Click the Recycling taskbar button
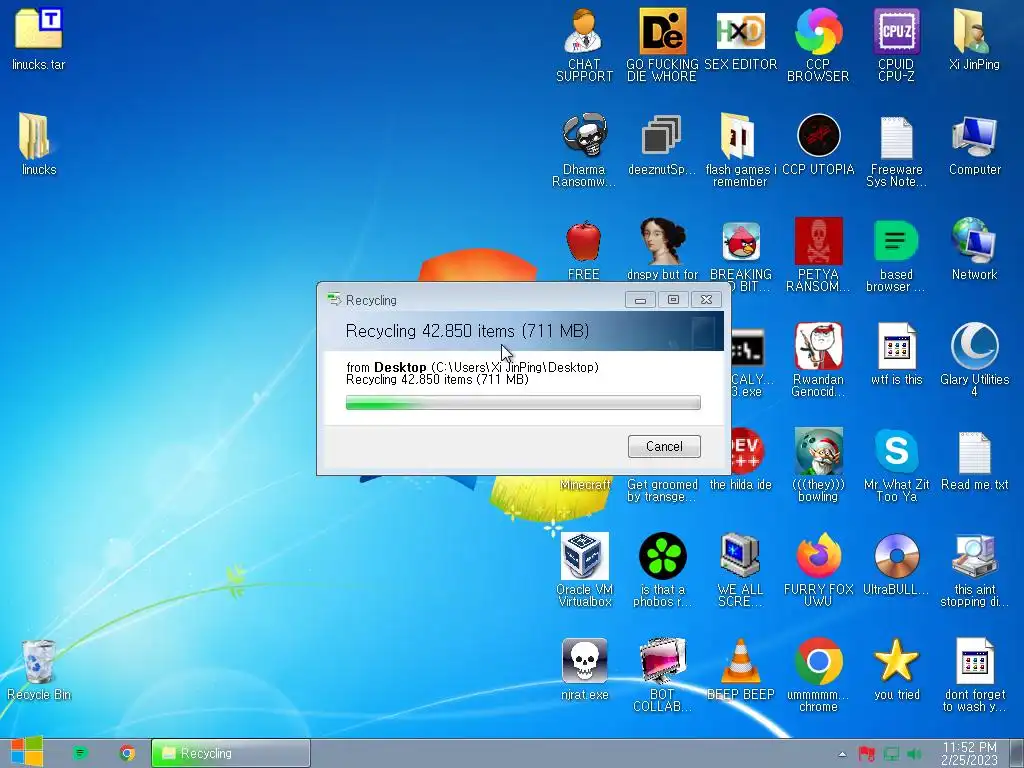The height and width of the screenshot is (768, 1024). 231,753
